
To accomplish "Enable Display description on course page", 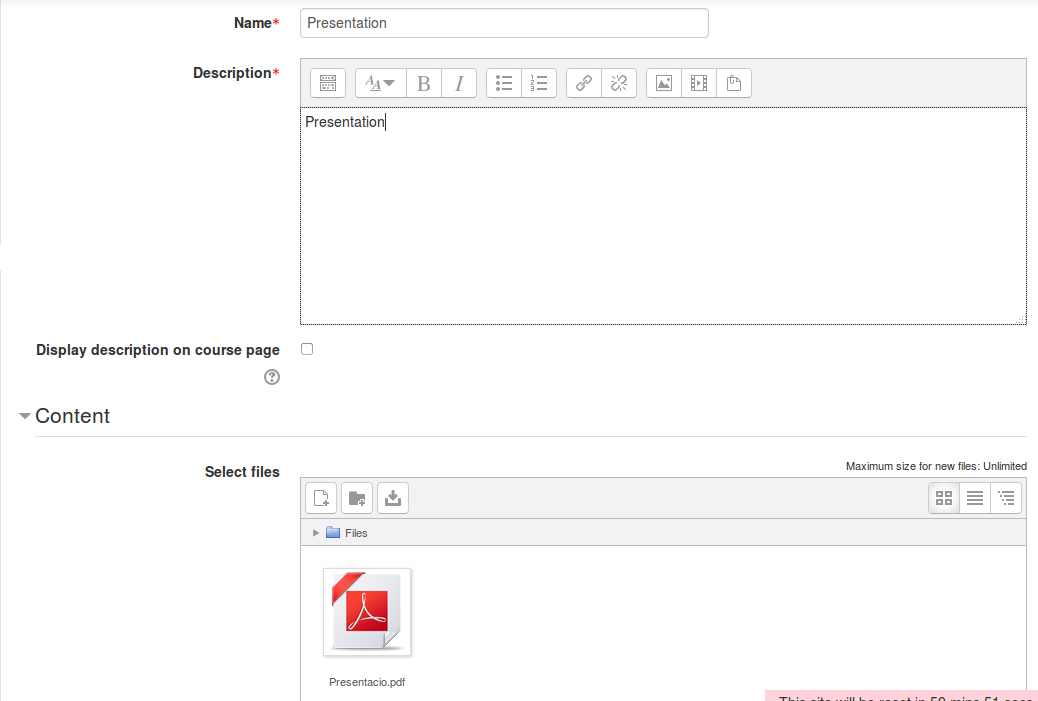I will (x=307, y=349).
